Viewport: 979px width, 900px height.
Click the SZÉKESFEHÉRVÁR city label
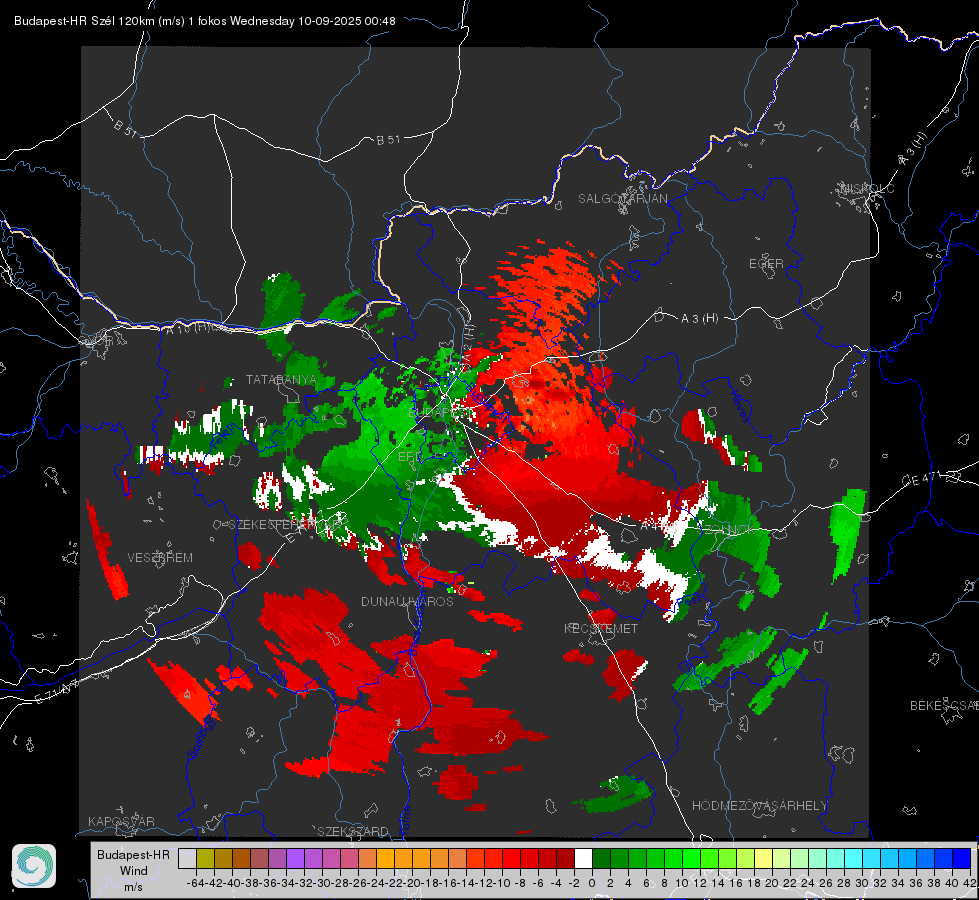point(287,524)
